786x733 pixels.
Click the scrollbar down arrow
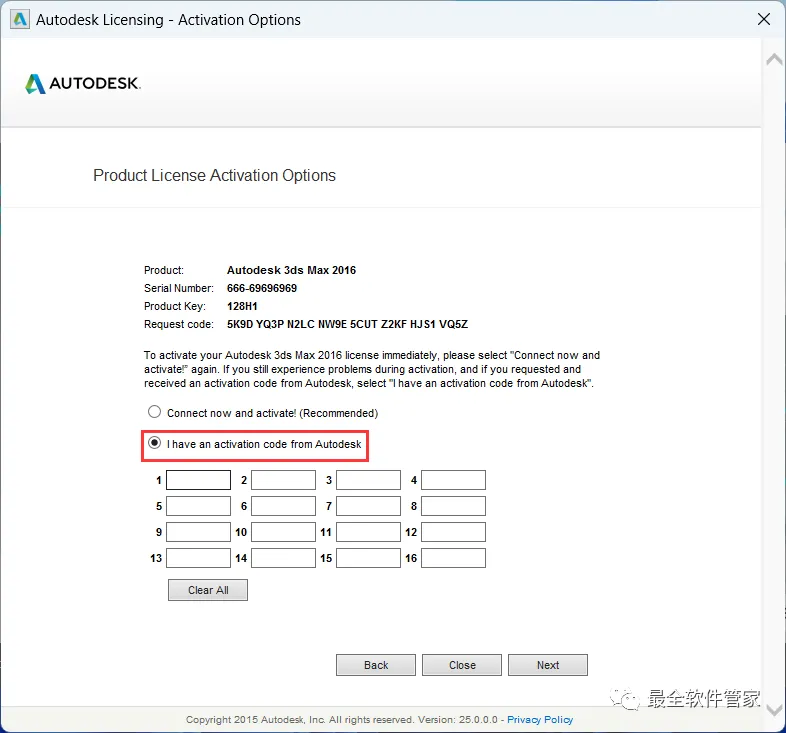click(x=774, y=710)
